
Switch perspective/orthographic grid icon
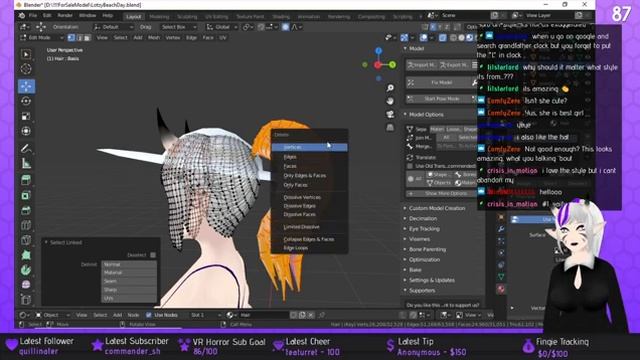click(x=390, y=128)
